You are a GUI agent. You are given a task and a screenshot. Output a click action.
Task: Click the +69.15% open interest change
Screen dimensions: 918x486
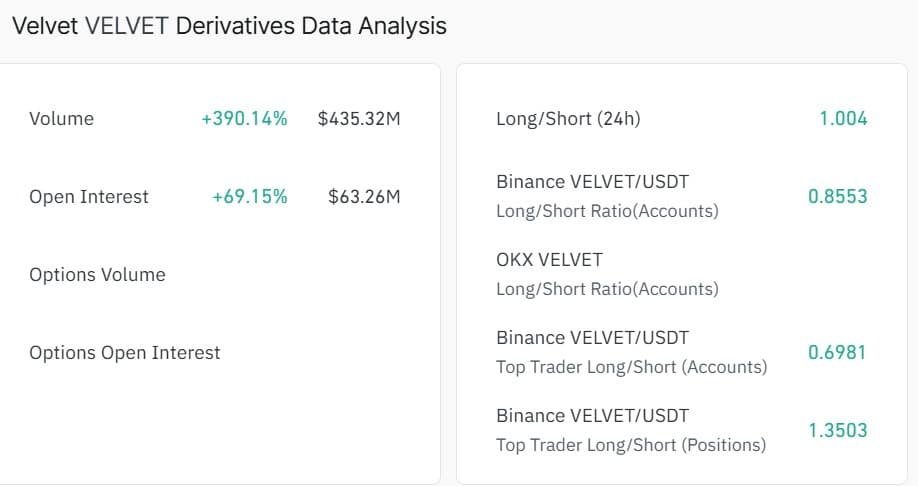[249, 197]
